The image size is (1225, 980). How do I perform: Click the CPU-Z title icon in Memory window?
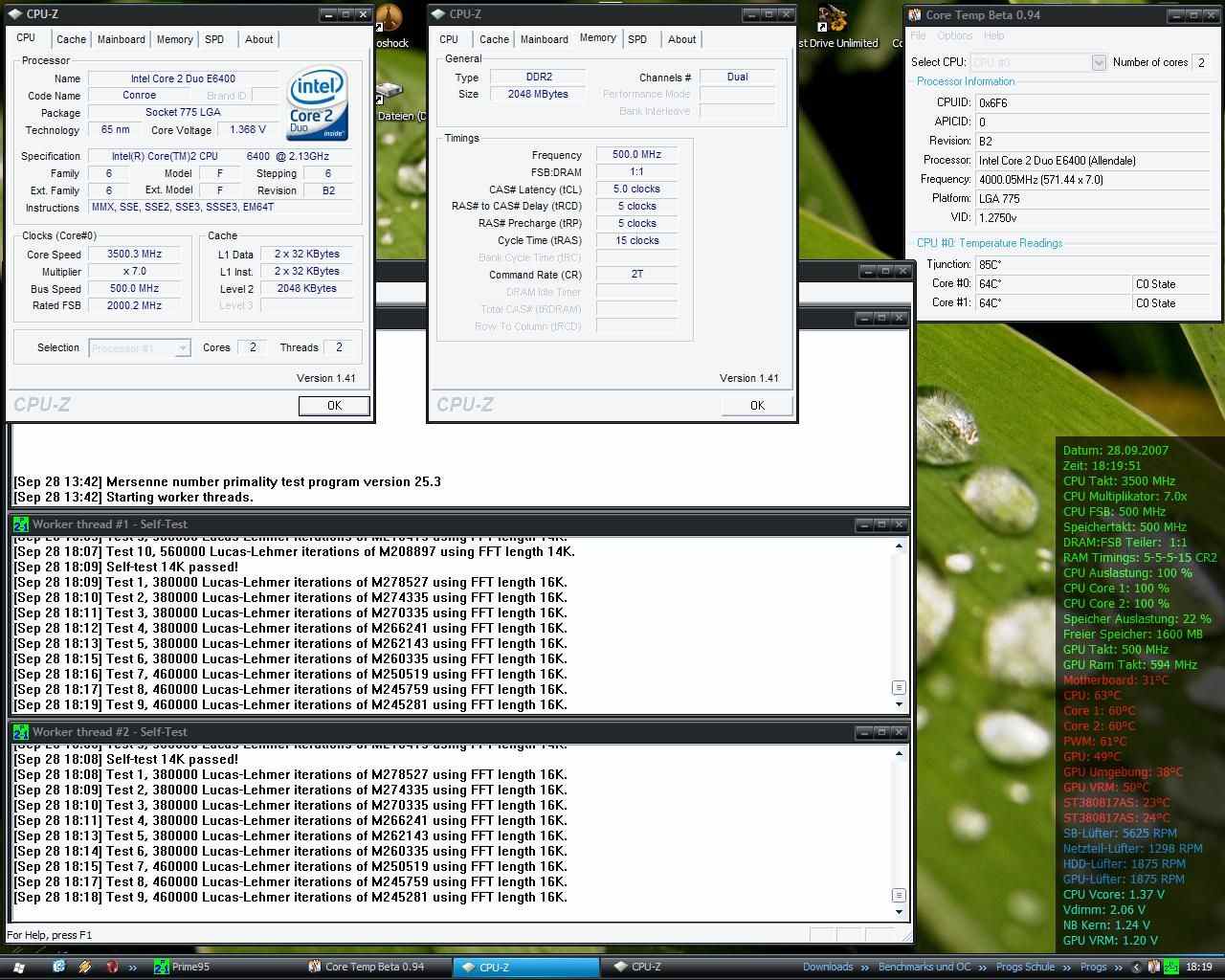point(438,14)
